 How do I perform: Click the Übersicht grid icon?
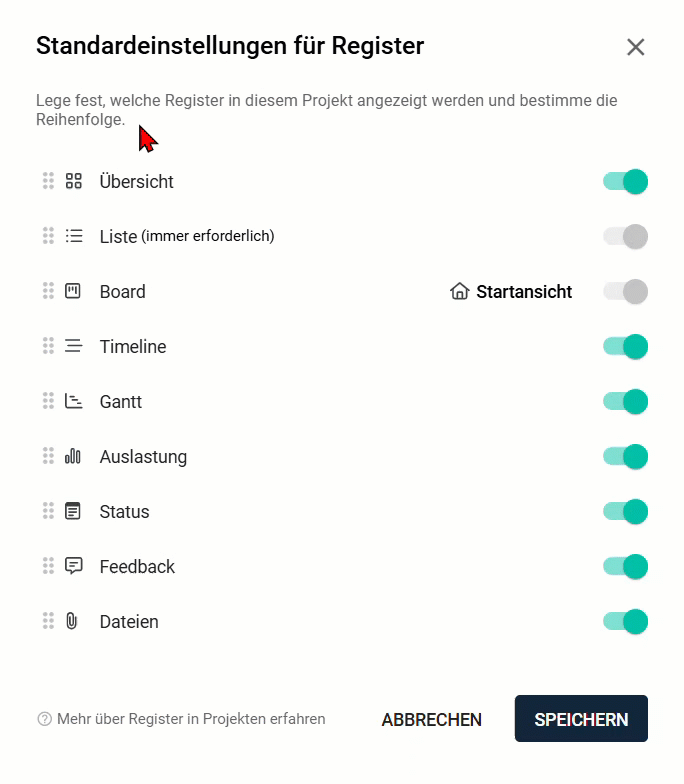click(x=73, y=181)
